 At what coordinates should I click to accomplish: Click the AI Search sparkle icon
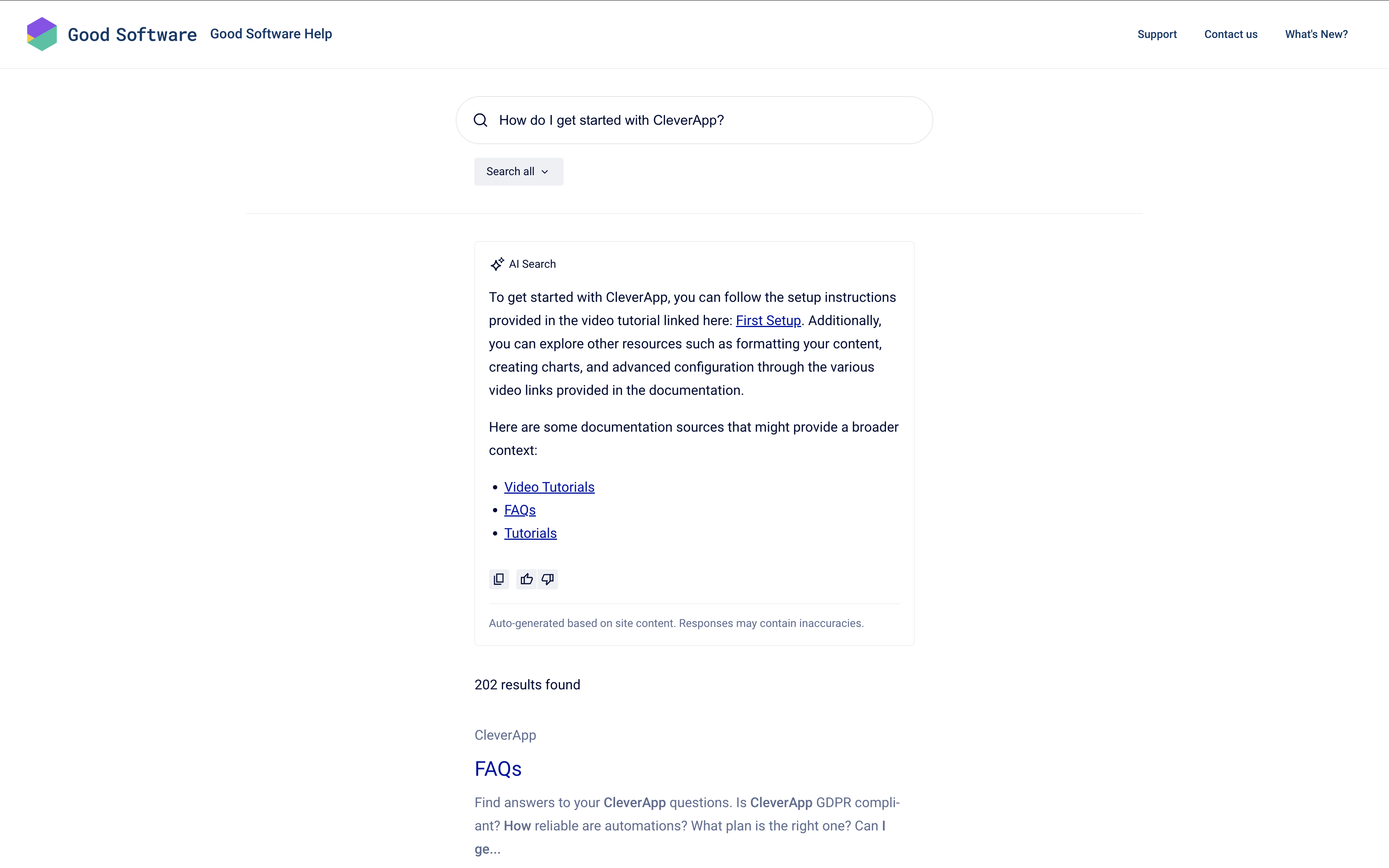497,263
